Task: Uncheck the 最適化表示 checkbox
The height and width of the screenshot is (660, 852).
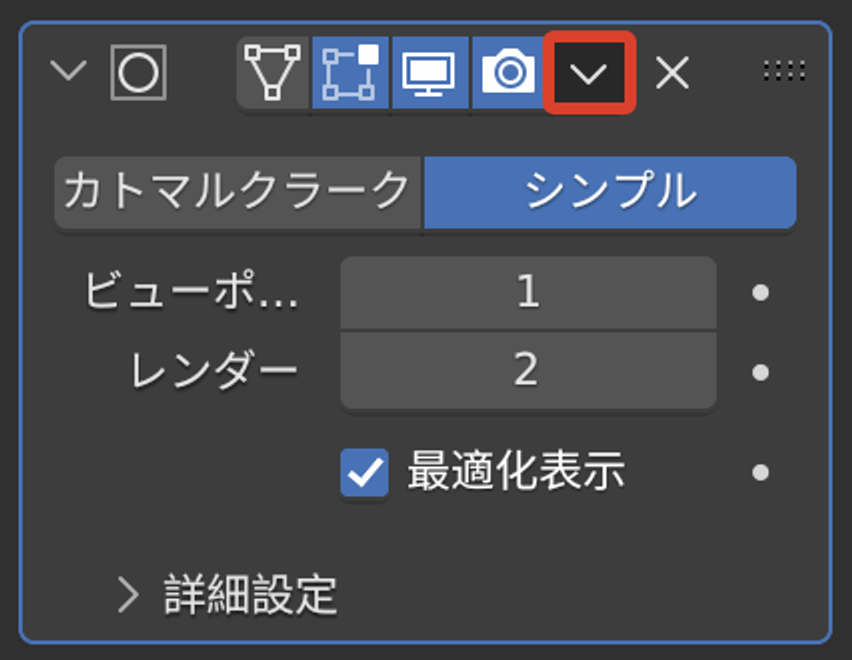Action: 365,472
